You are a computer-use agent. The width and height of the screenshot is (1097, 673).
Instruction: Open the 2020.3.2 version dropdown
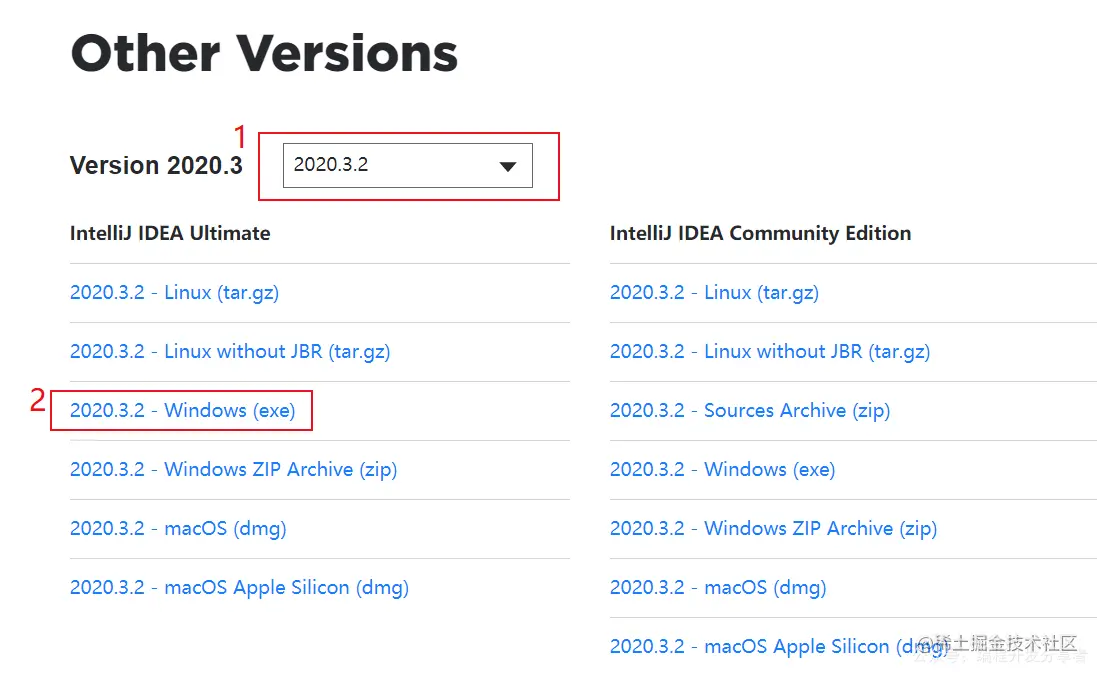(x=407, y=165)
